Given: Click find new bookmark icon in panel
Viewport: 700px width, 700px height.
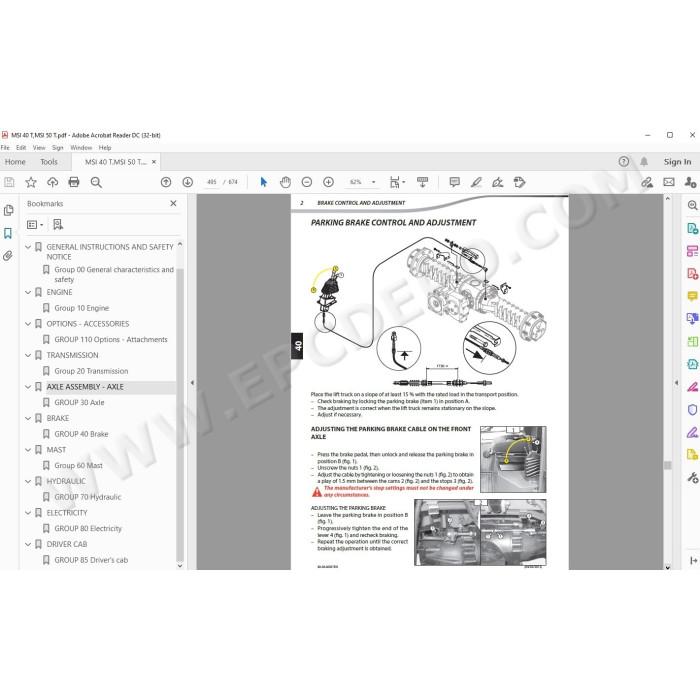Looking at the screenshot, I should pyautogui.click(x=58, y=225).
